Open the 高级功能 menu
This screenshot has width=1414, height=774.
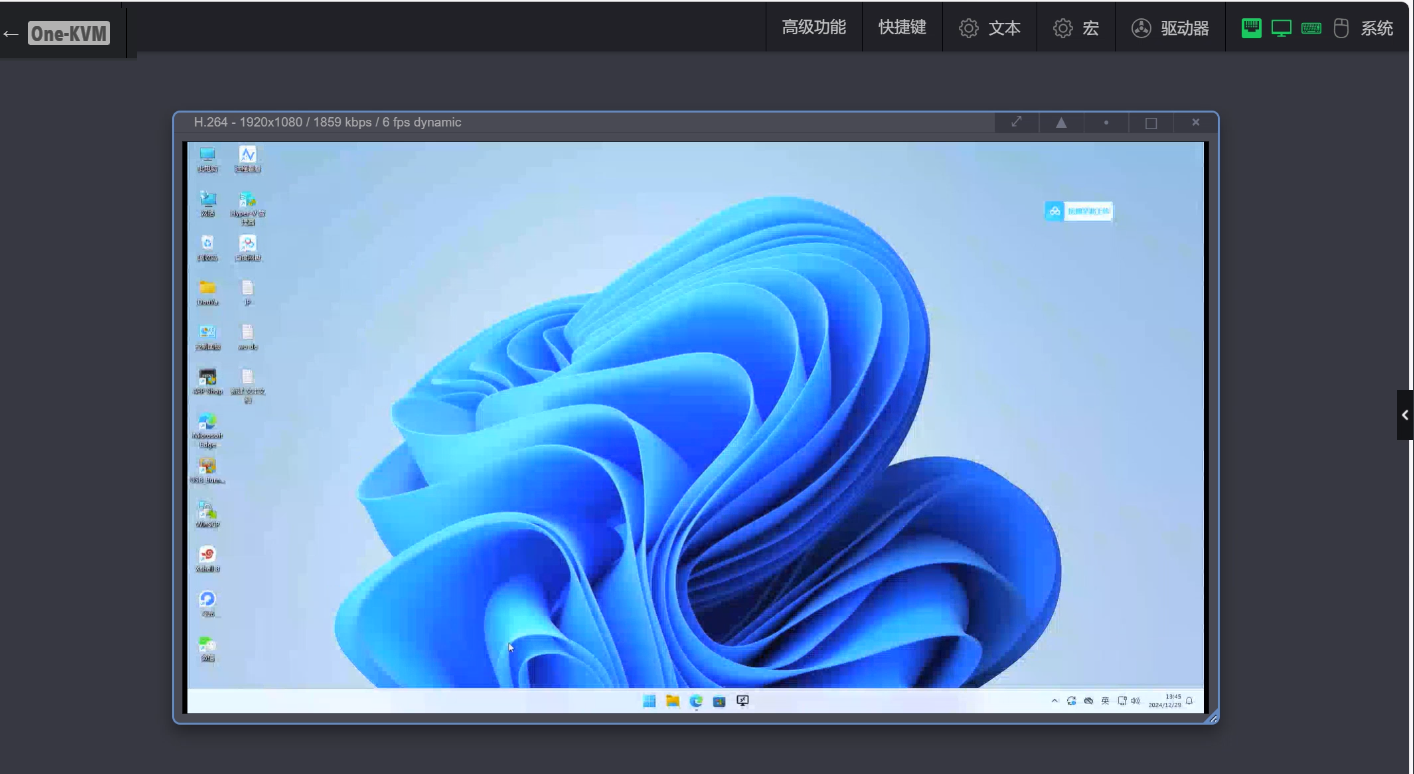[814, 28]
